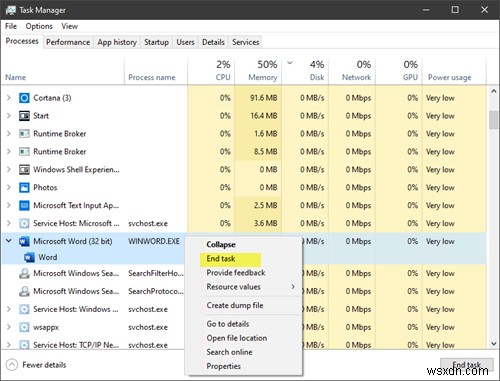The height and width of the screenshot is (381, 500).
Task: Open the Options menu
Action: pyautogui.click(x=39, y=26)
